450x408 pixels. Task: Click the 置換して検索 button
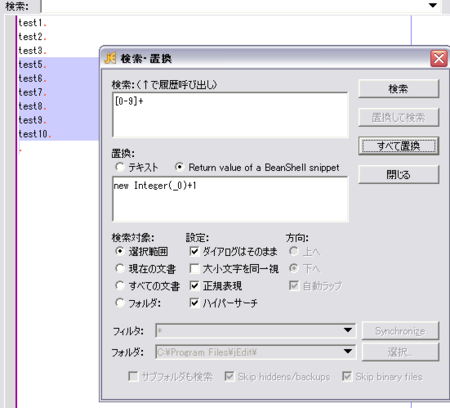[399, 117]
